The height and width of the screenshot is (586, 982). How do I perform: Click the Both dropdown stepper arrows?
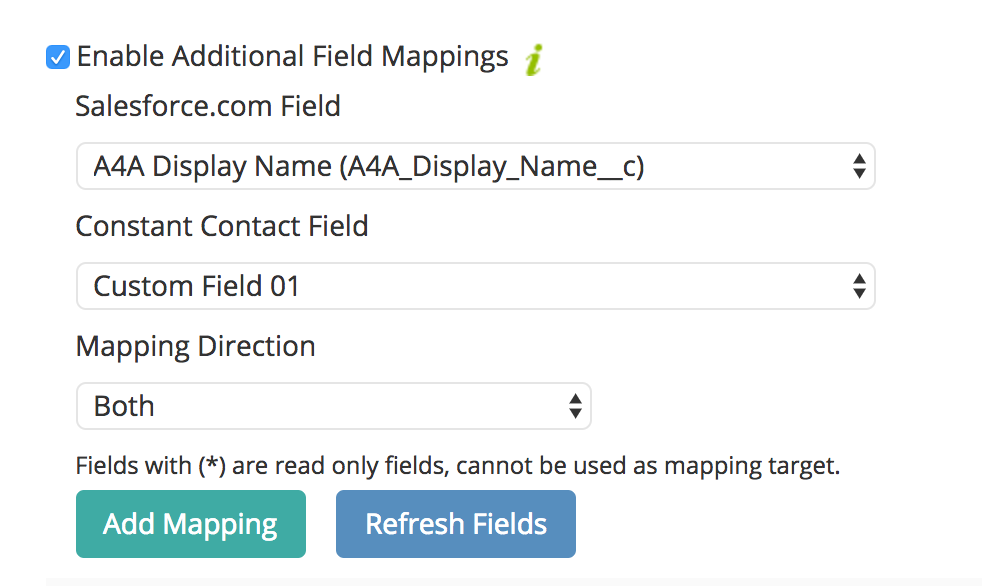pos(576,406)
